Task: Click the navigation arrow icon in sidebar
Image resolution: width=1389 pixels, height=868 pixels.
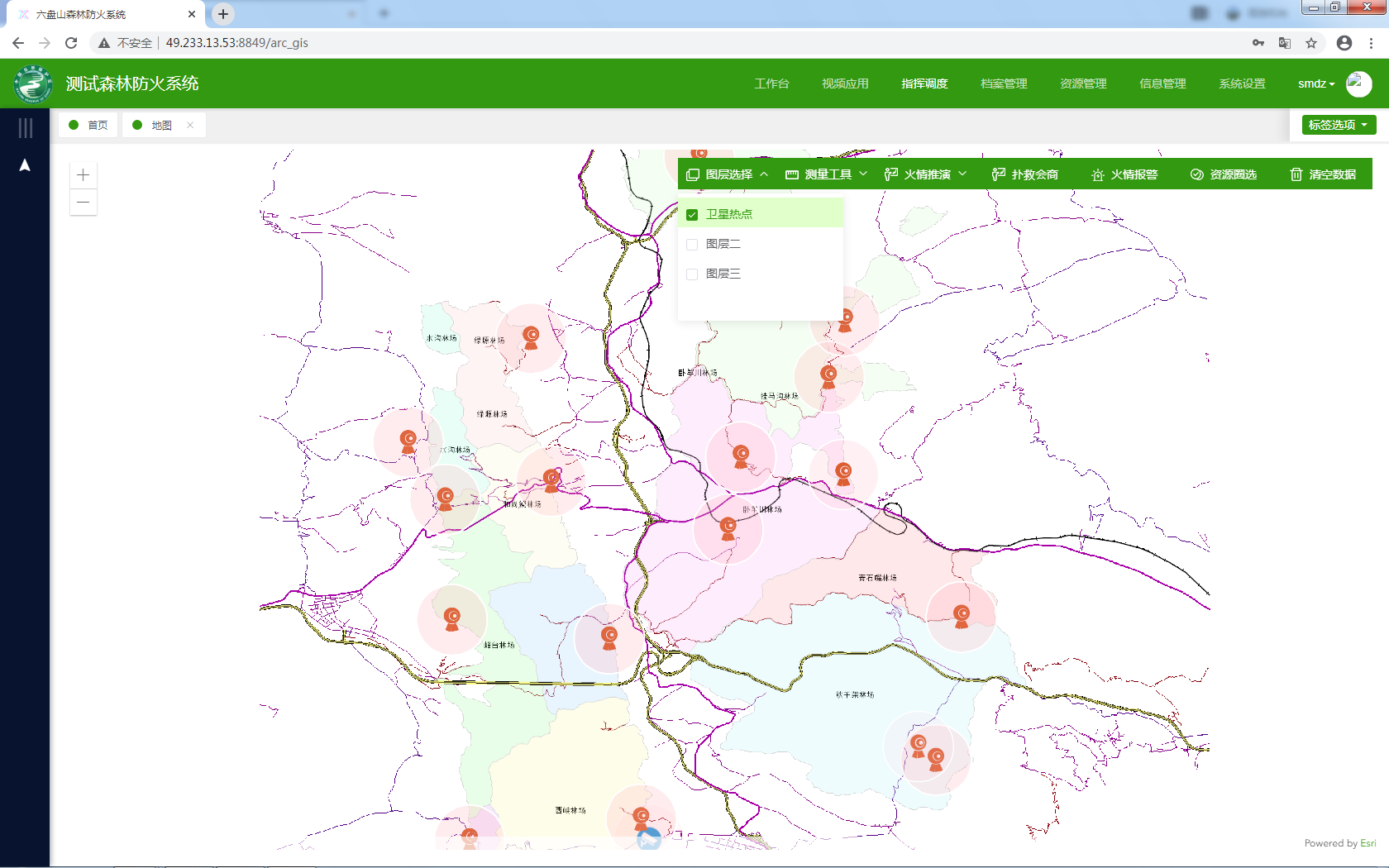Action: pyautogui.click(x=25, y=165)
